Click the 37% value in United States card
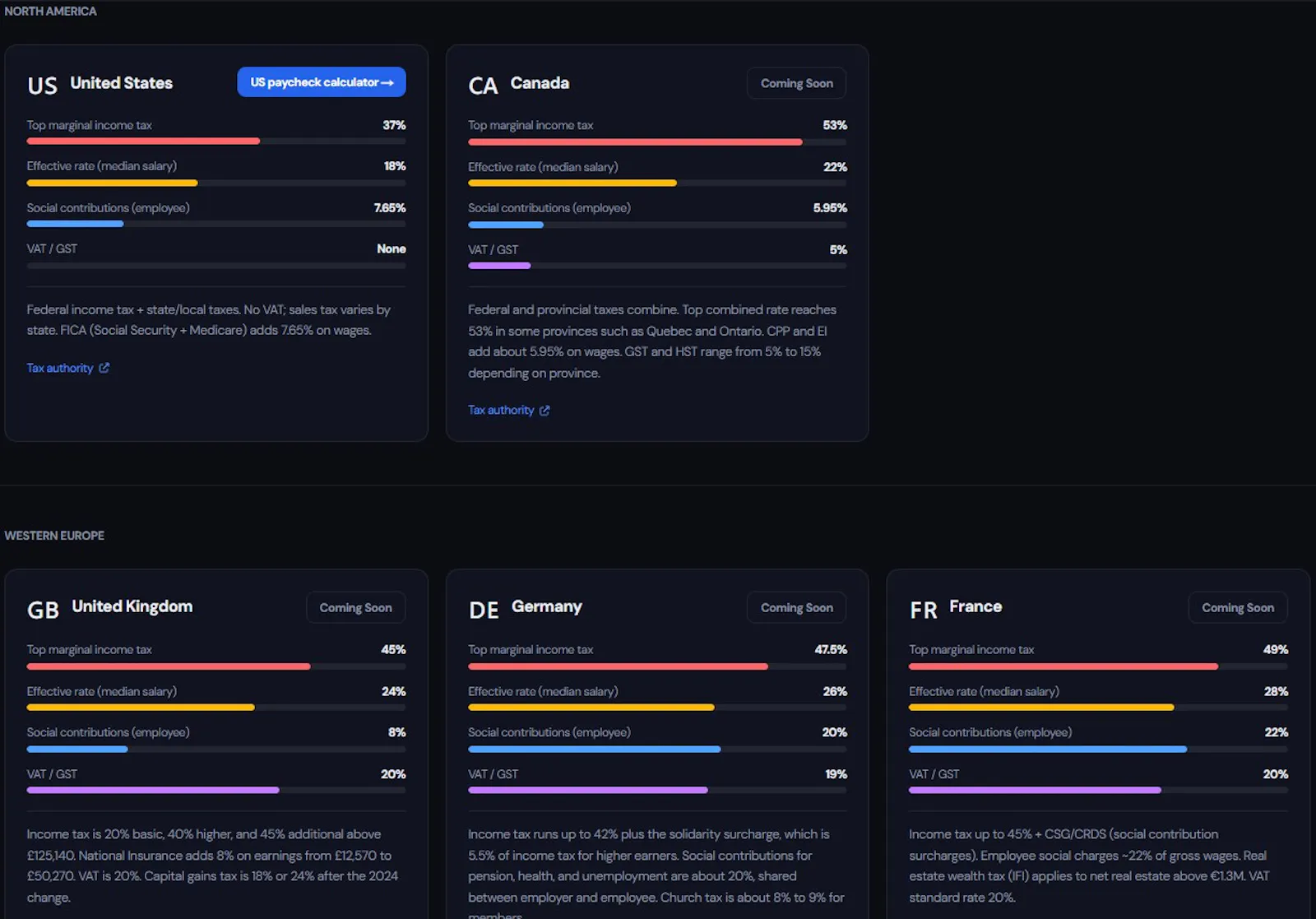 pyautogui.click(x=394, y=125)
